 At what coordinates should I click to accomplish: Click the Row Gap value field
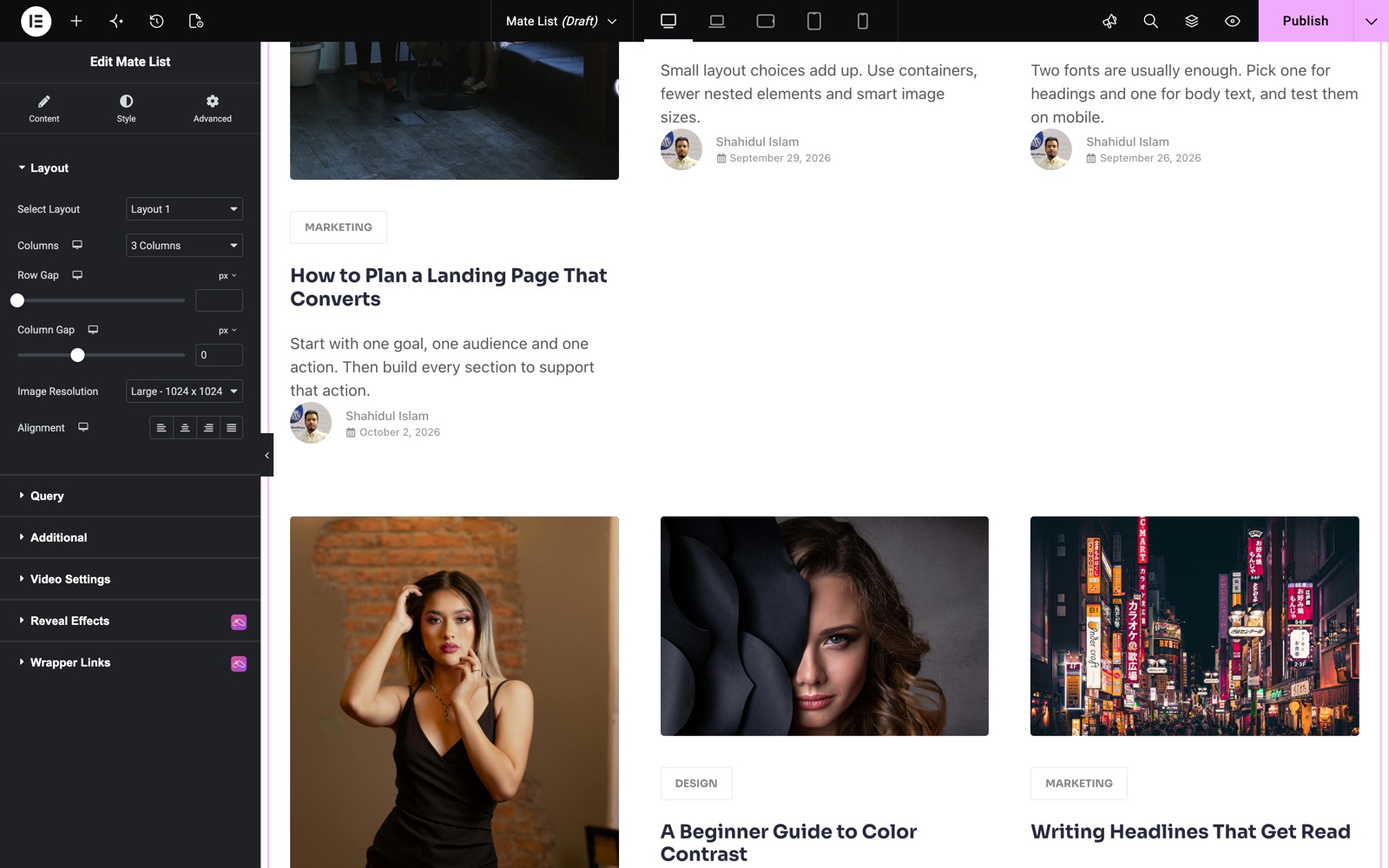(219, 300)
